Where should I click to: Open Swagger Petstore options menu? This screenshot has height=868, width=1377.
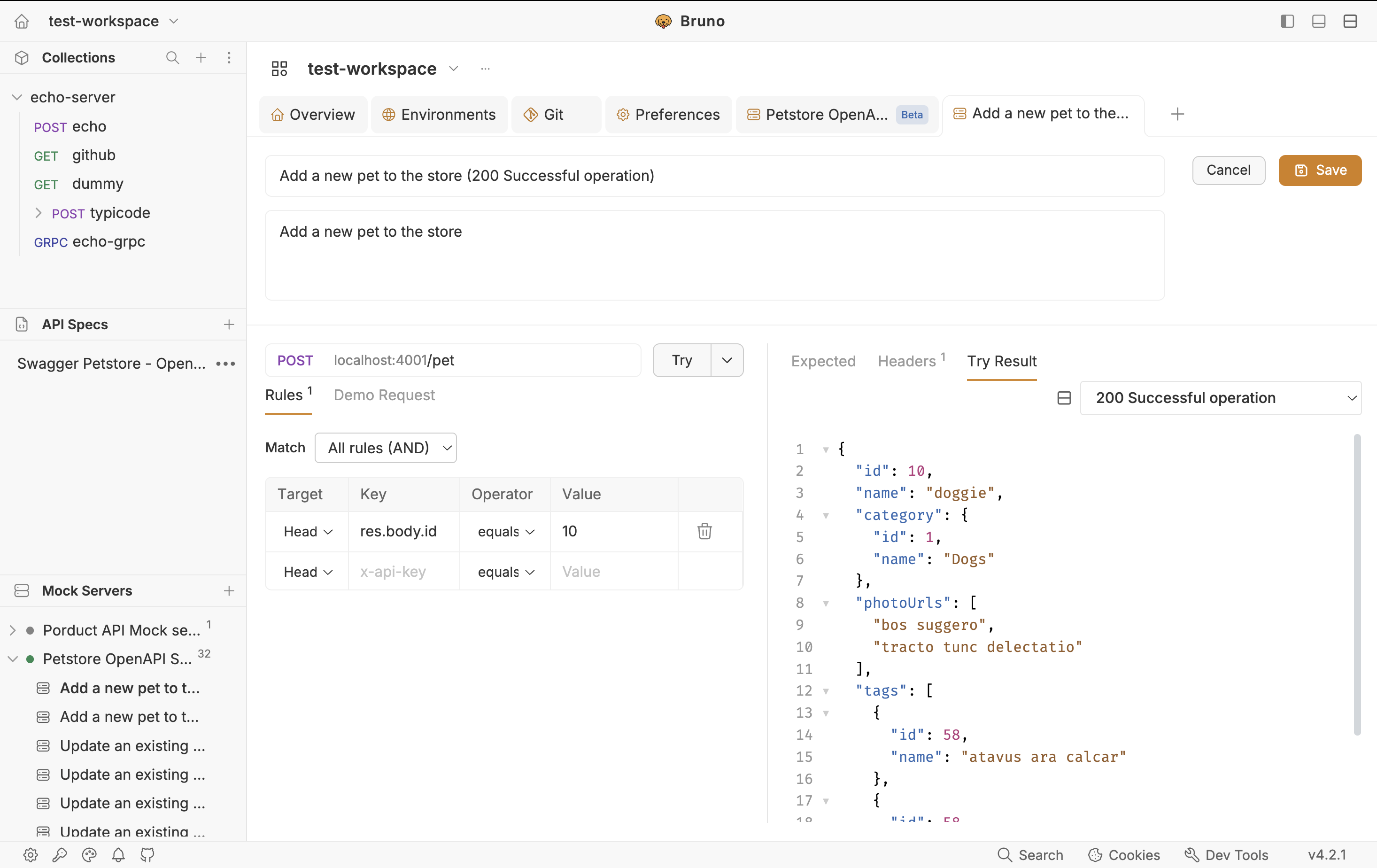(x=225, y=364)
